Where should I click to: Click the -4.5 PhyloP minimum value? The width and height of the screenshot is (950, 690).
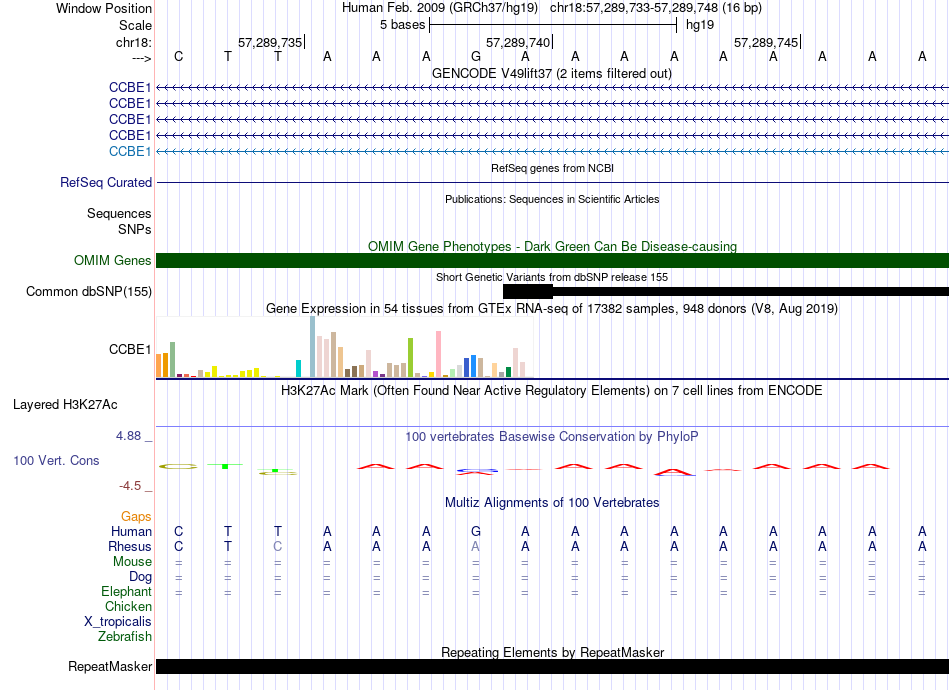click(130, 486)
